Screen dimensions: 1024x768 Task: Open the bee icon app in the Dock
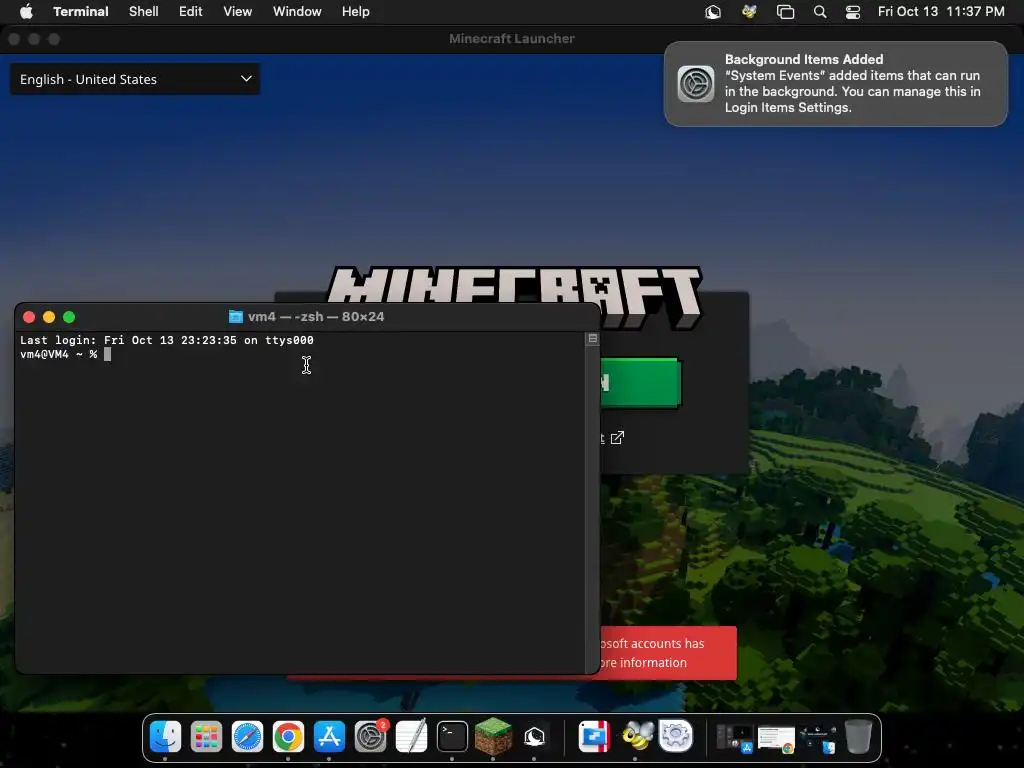[x=635, y=737]
